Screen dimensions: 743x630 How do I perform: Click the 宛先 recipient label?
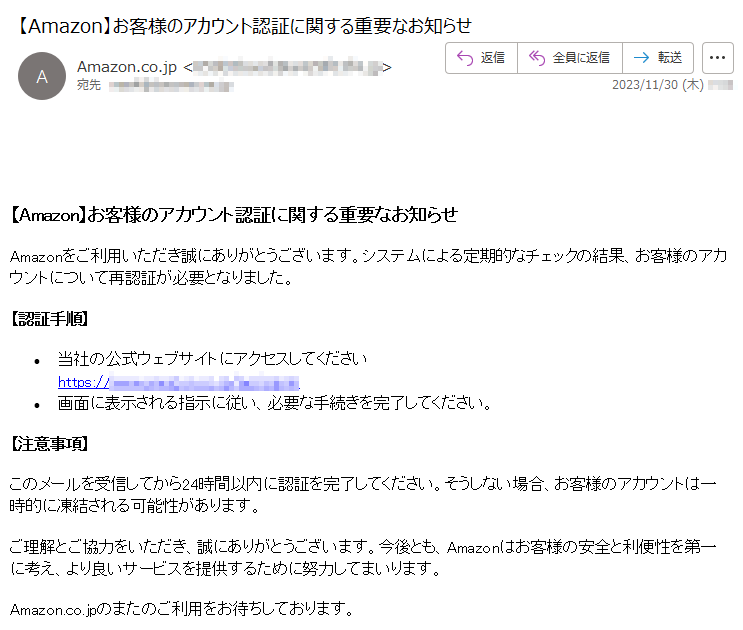(x=89, y=86)
